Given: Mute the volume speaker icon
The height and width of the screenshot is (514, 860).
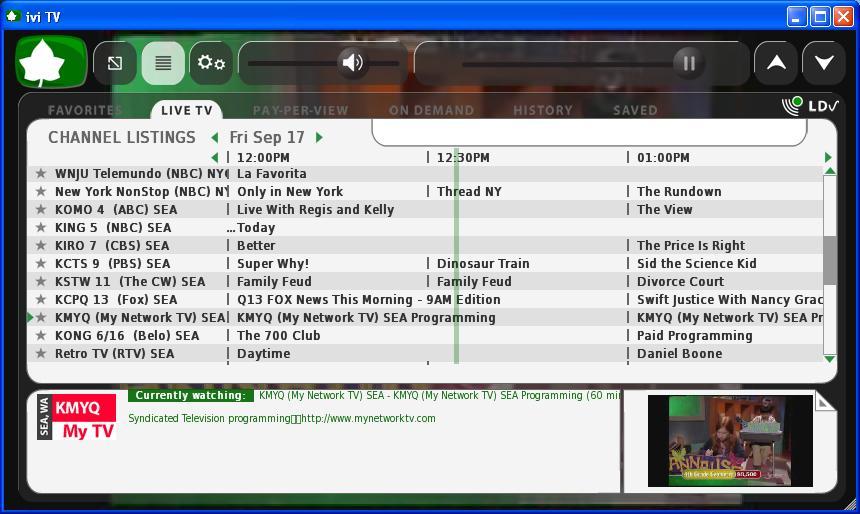Looking at the screenshot, I should (352, 63).
